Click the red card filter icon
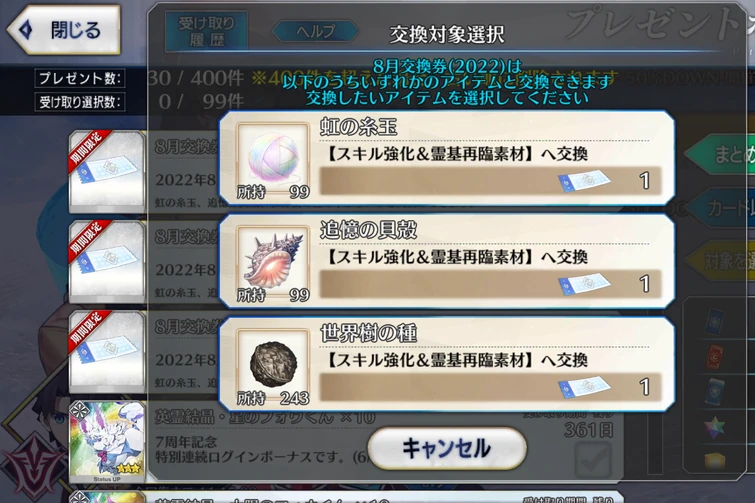Screen dimensions: 755x503 tap(714, 357)
